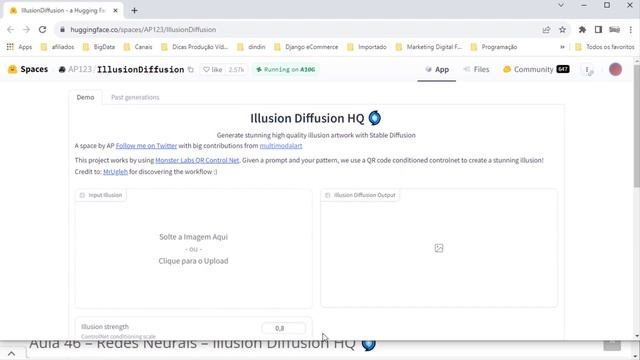Open the browser extensions puzzle icon
Viewport: 640px width, 360px height.
tap(582, 29)
